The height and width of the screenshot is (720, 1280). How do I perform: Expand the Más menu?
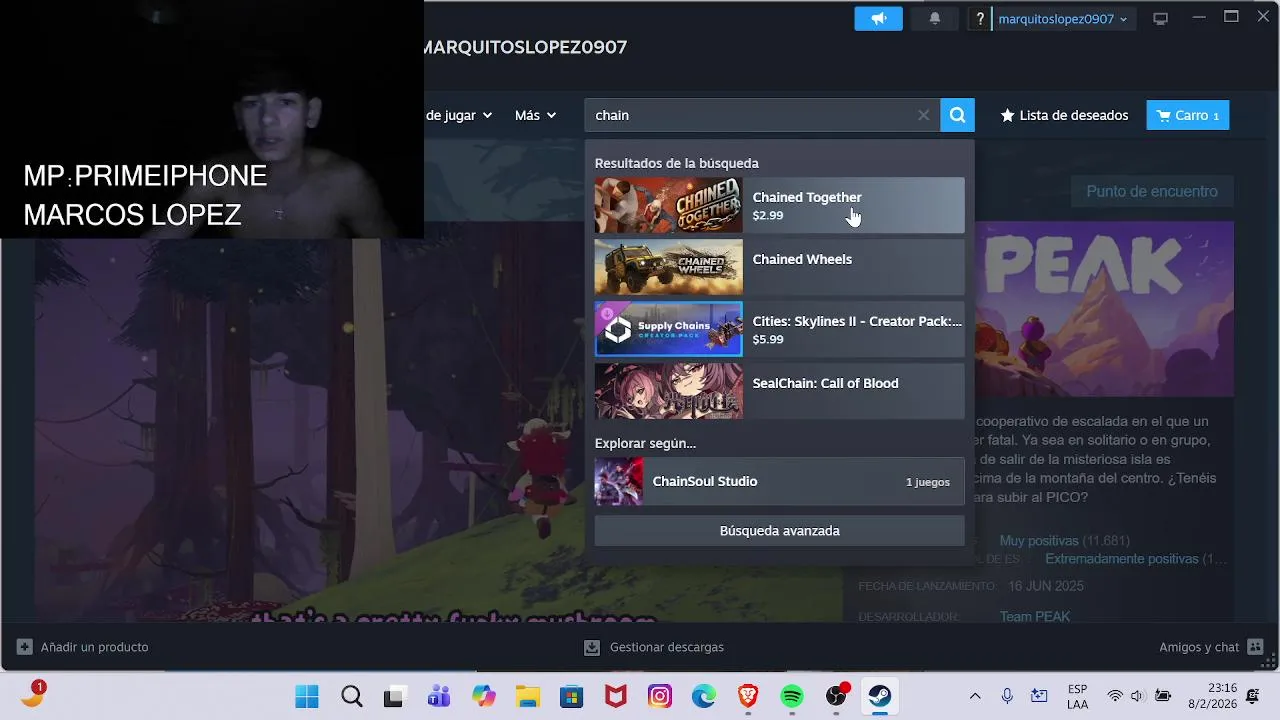point(535,115)
